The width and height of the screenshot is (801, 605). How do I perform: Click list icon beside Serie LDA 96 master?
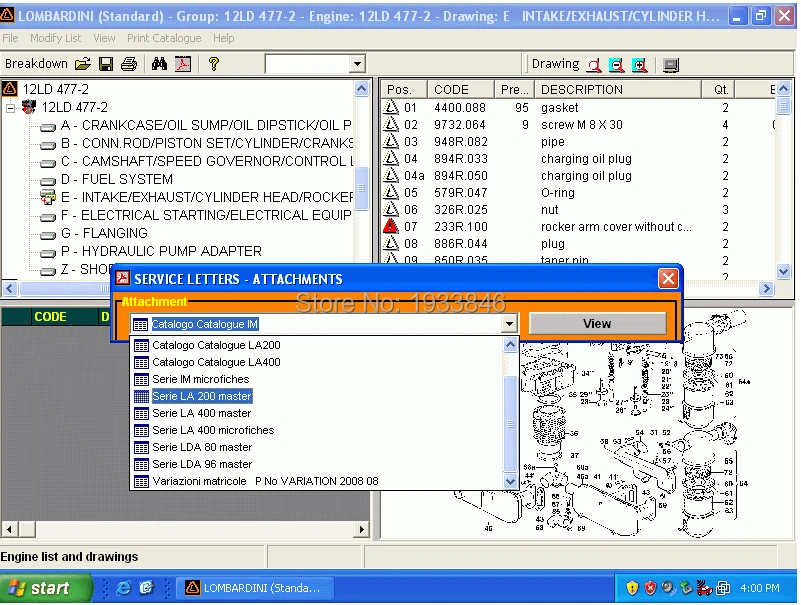tap(141, 464)
